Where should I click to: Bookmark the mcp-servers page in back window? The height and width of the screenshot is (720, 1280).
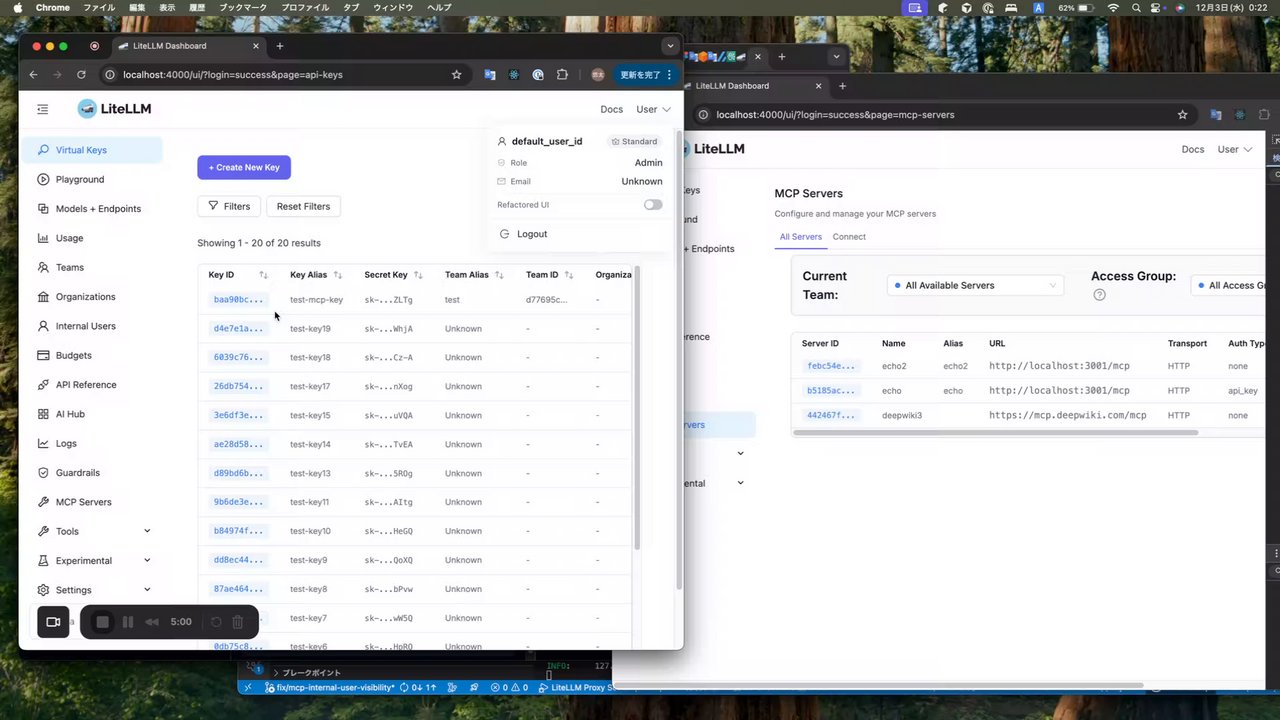pyautogui.click(x=1183, y=114)
